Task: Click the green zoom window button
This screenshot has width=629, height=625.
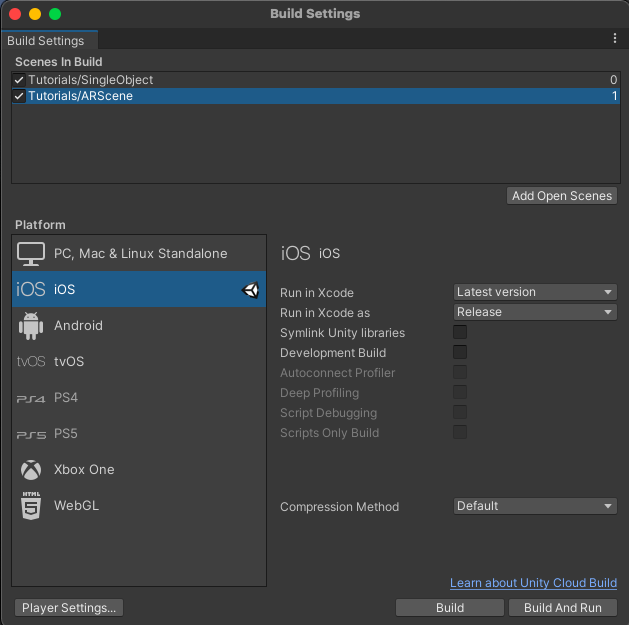Action: 55,14
